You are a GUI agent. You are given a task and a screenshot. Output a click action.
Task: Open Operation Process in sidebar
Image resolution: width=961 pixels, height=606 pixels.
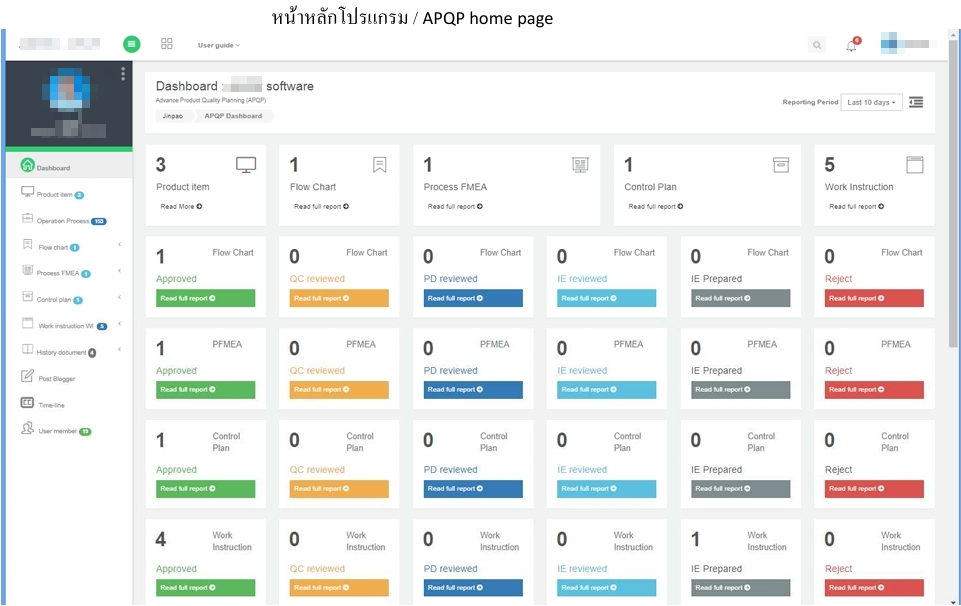coord(62,221)
